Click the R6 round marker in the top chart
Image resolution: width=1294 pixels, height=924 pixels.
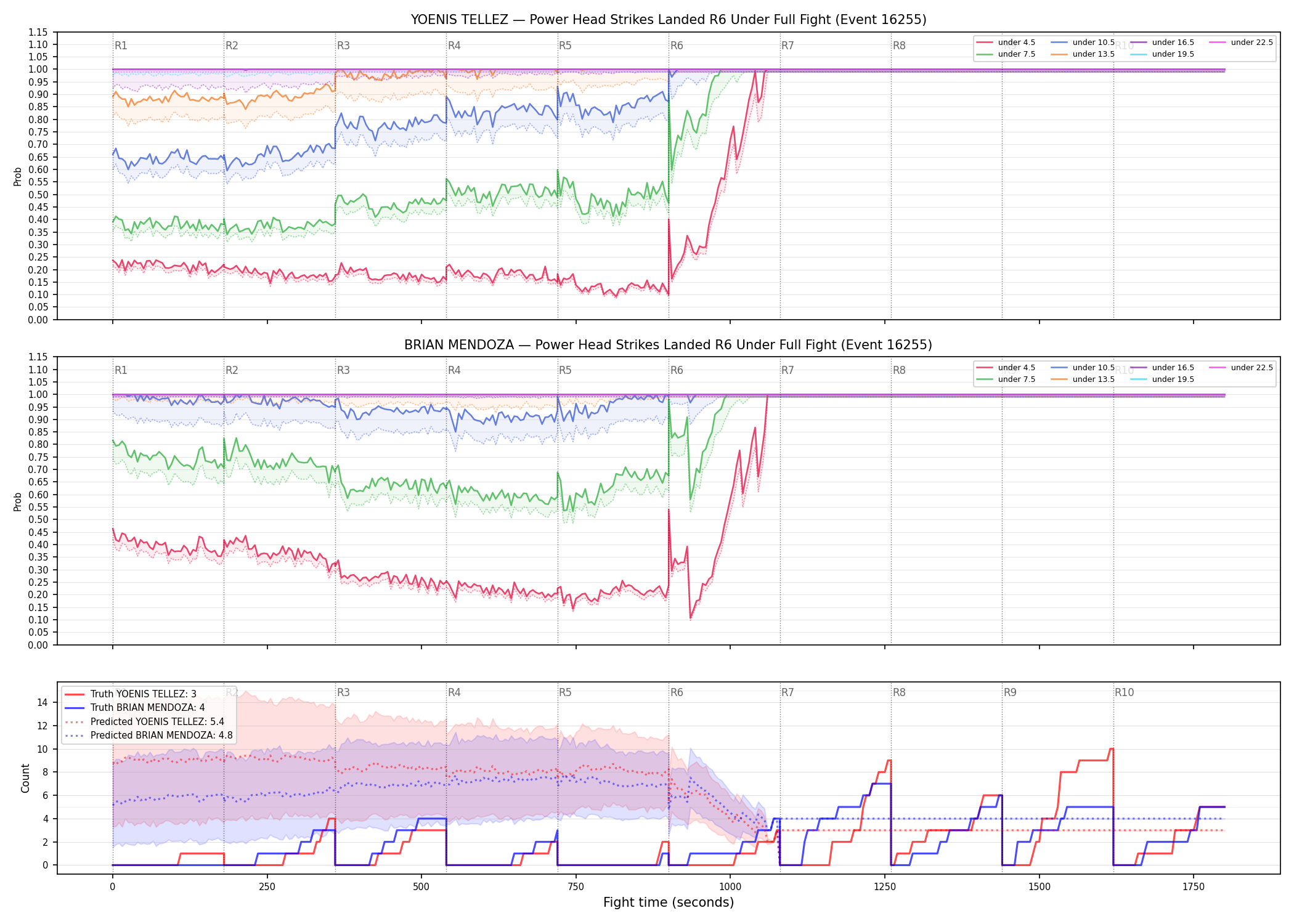[677, 46]
